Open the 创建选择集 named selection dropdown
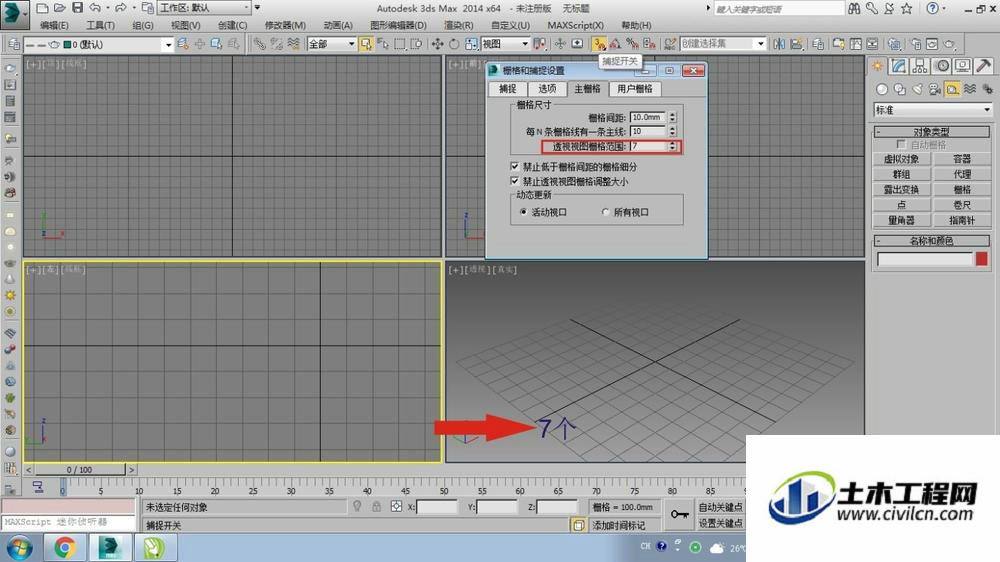The height and width of the screenshot is (562, 1000). pos(723,44)
